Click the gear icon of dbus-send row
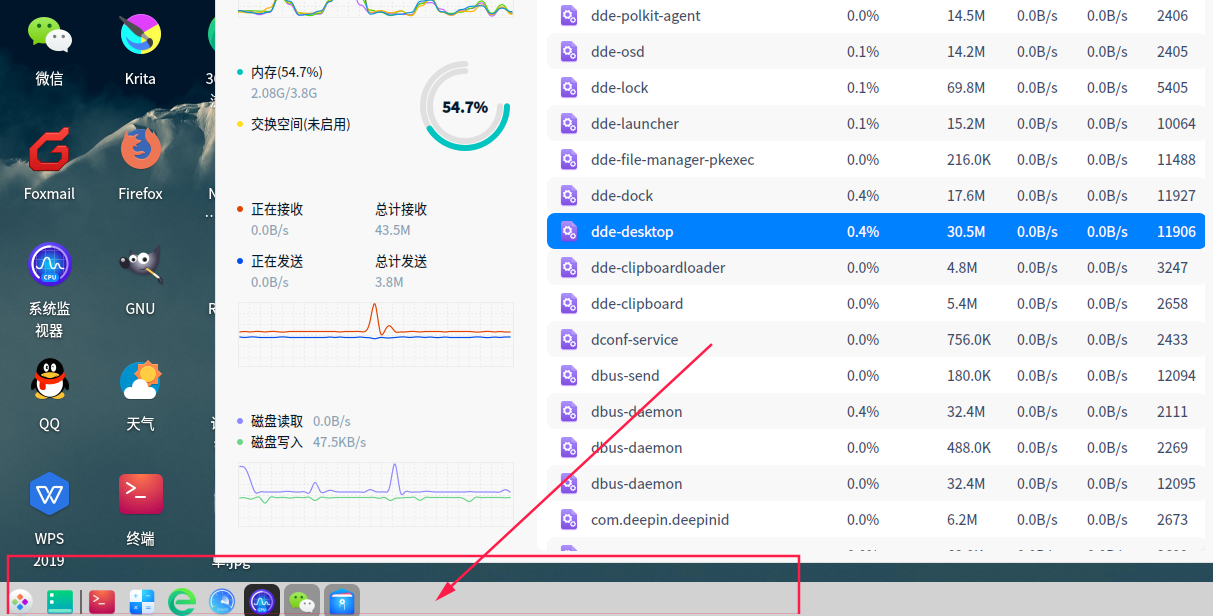This screenshot has height=616, width=1213. pos(569,375)
